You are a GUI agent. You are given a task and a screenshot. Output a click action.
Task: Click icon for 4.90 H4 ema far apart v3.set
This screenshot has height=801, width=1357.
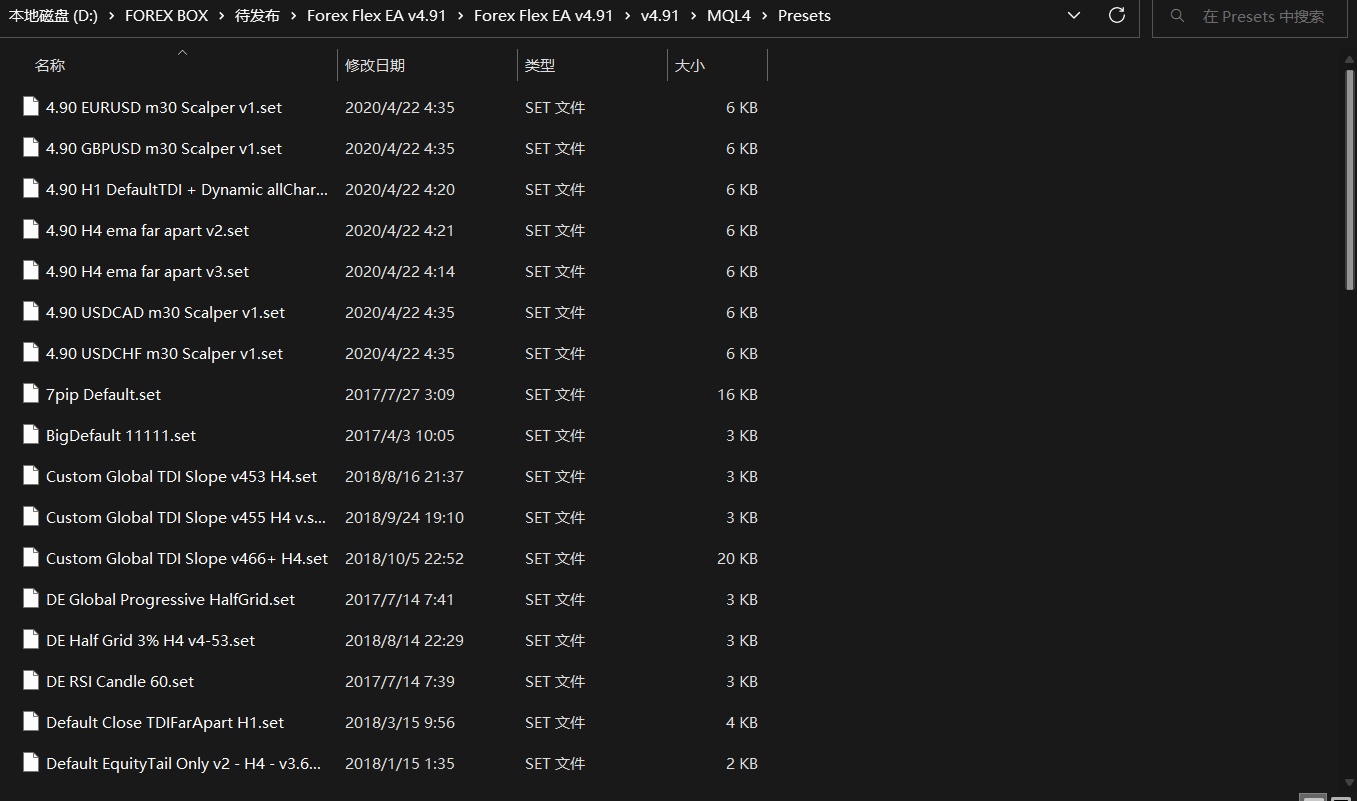pyautogui.click(x=30, y=271)
